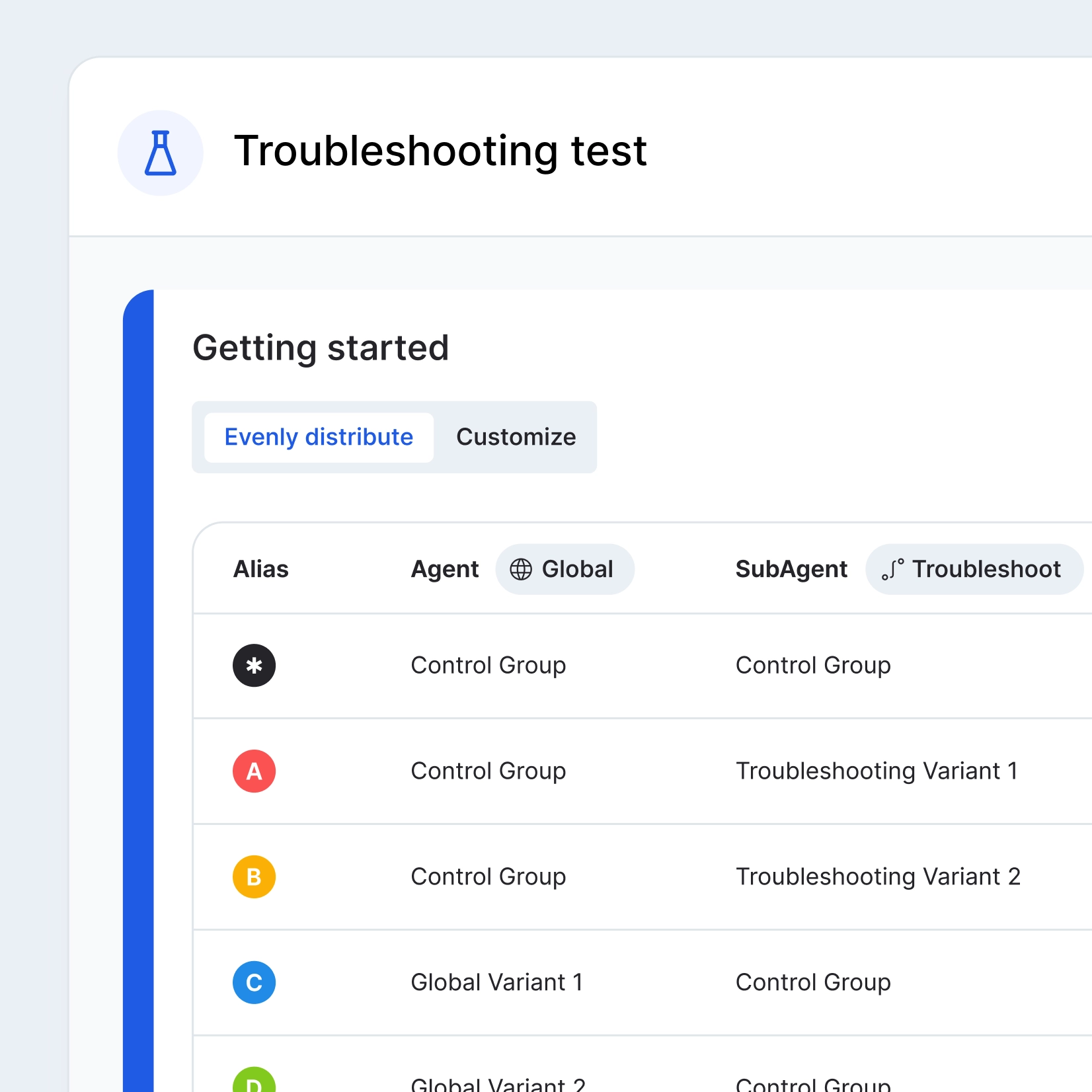Viewport: 1092px width, 1092px height.
Task: Click SubAgent Control Group in row C
Action: tap(813, 983)
